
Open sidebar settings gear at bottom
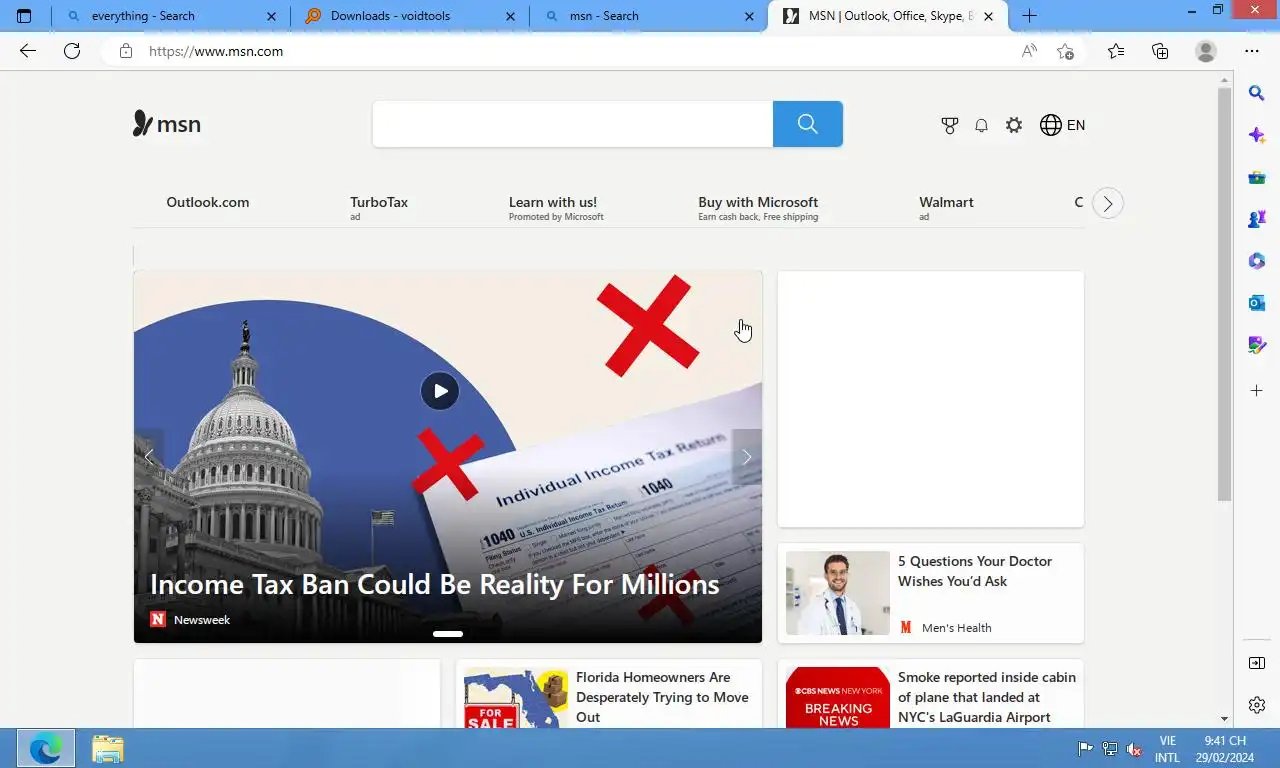tap(1257, 705)
